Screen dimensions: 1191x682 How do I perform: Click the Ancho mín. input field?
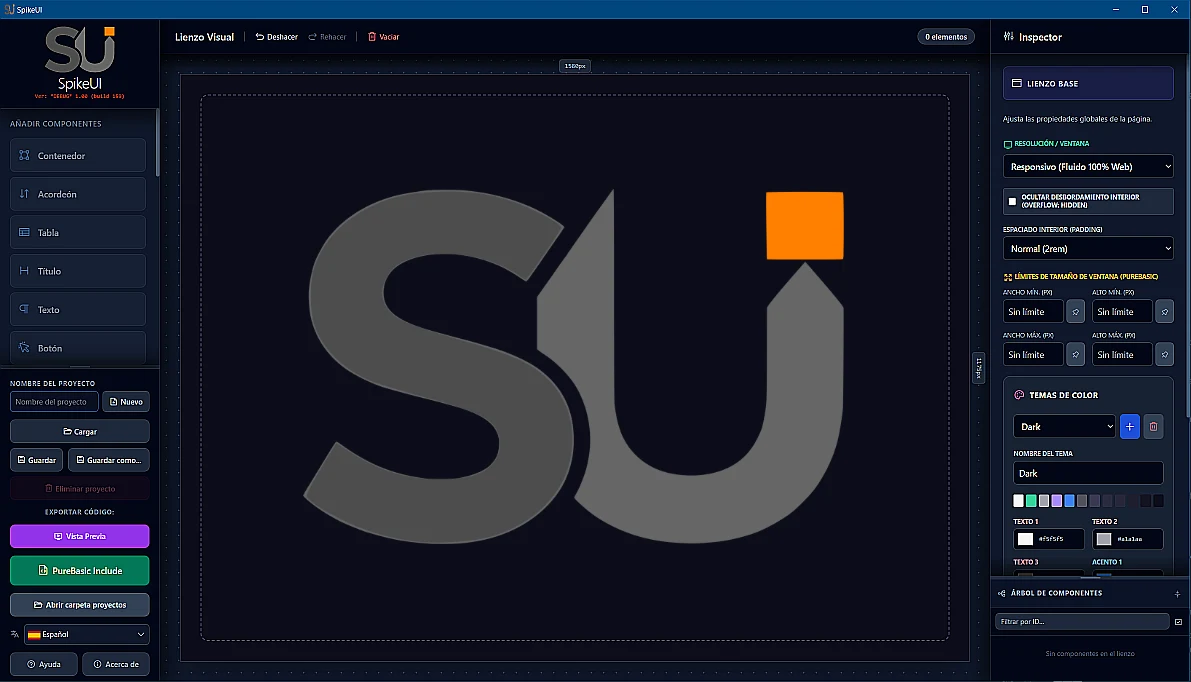(x=1032, y=311)
